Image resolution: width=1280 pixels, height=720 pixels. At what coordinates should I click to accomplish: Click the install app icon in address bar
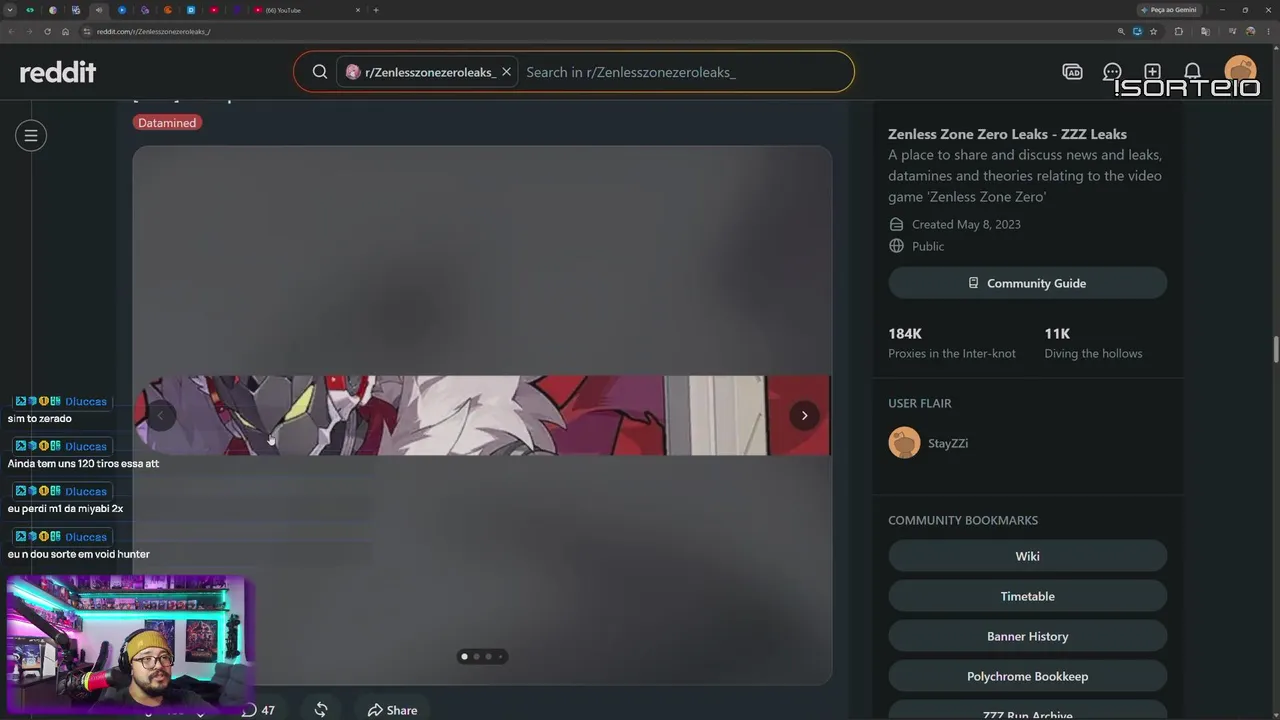(1137, 31)
